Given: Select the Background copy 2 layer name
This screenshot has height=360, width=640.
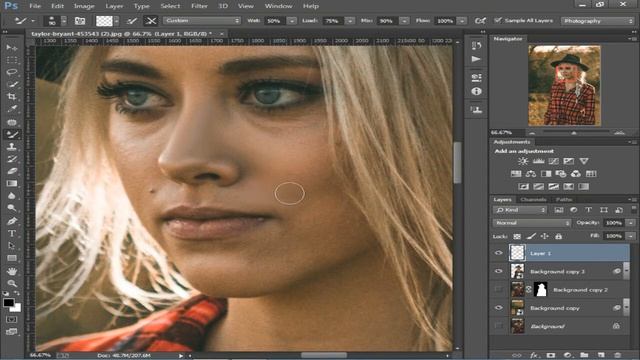Looking at the screenshot, I should pyautogui.click(x=580, y=290).
